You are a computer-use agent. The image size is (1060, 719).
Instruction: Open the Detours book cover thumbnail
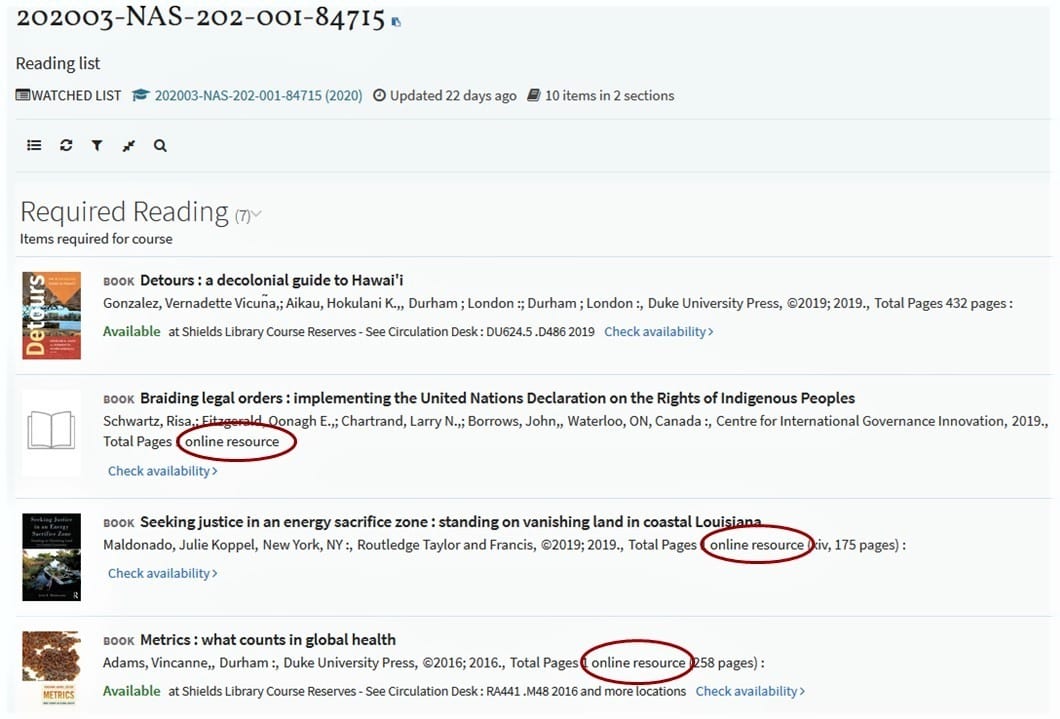pyautogui.click(x=51, y=316)
